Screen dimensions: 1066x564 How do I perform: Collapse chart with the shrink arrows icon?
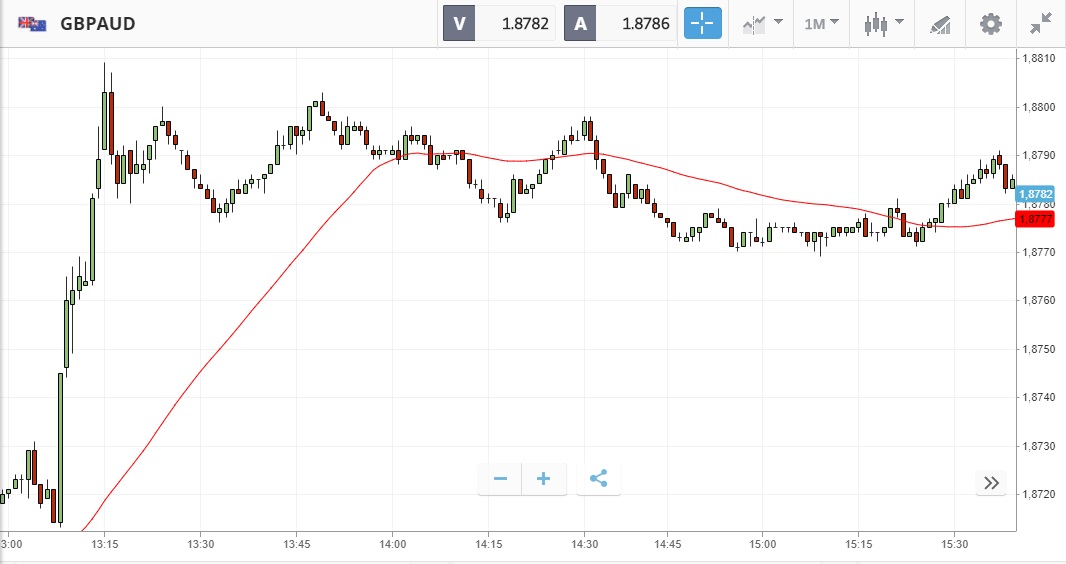point(1041,23)
